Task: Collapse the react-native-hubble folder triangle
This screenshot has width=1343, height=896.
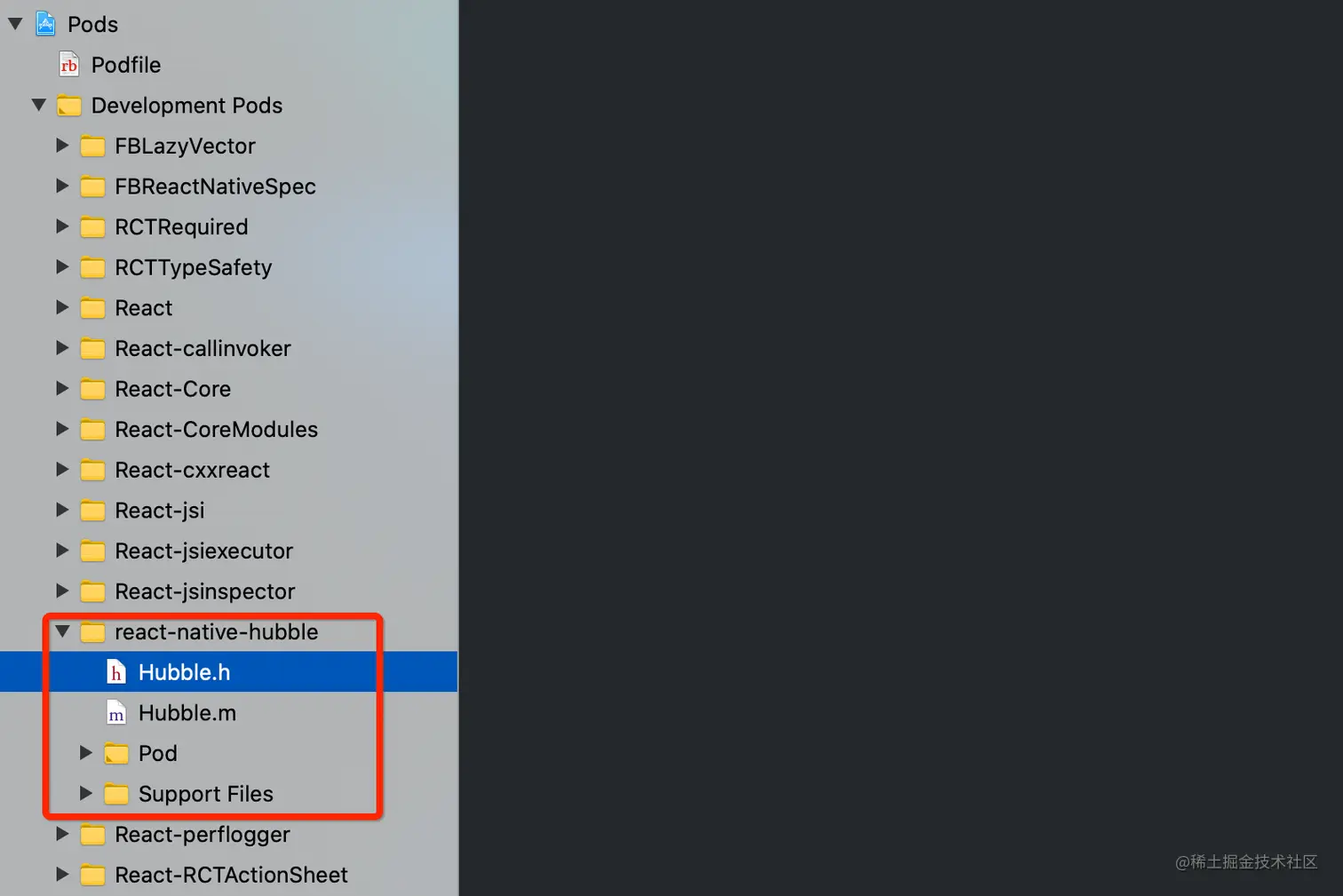Action: pyautogui.click(x=62, y=631)
